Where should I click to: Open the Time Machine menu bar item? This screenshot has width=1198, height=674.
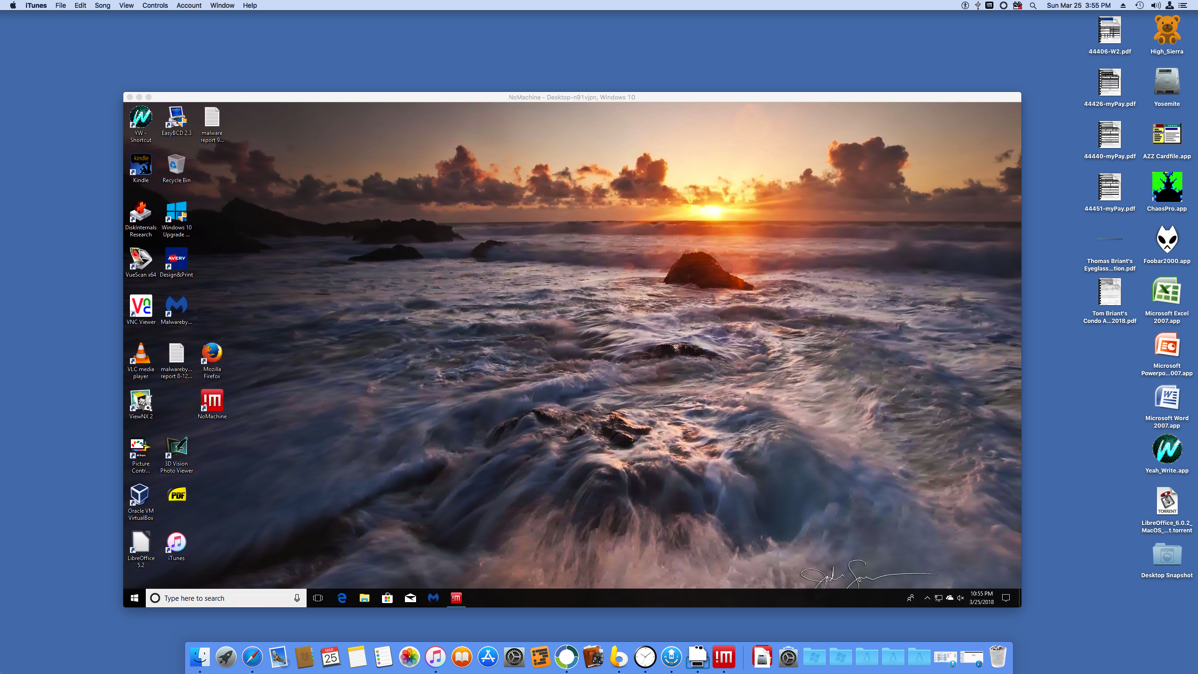click(x=1139, y=6)
